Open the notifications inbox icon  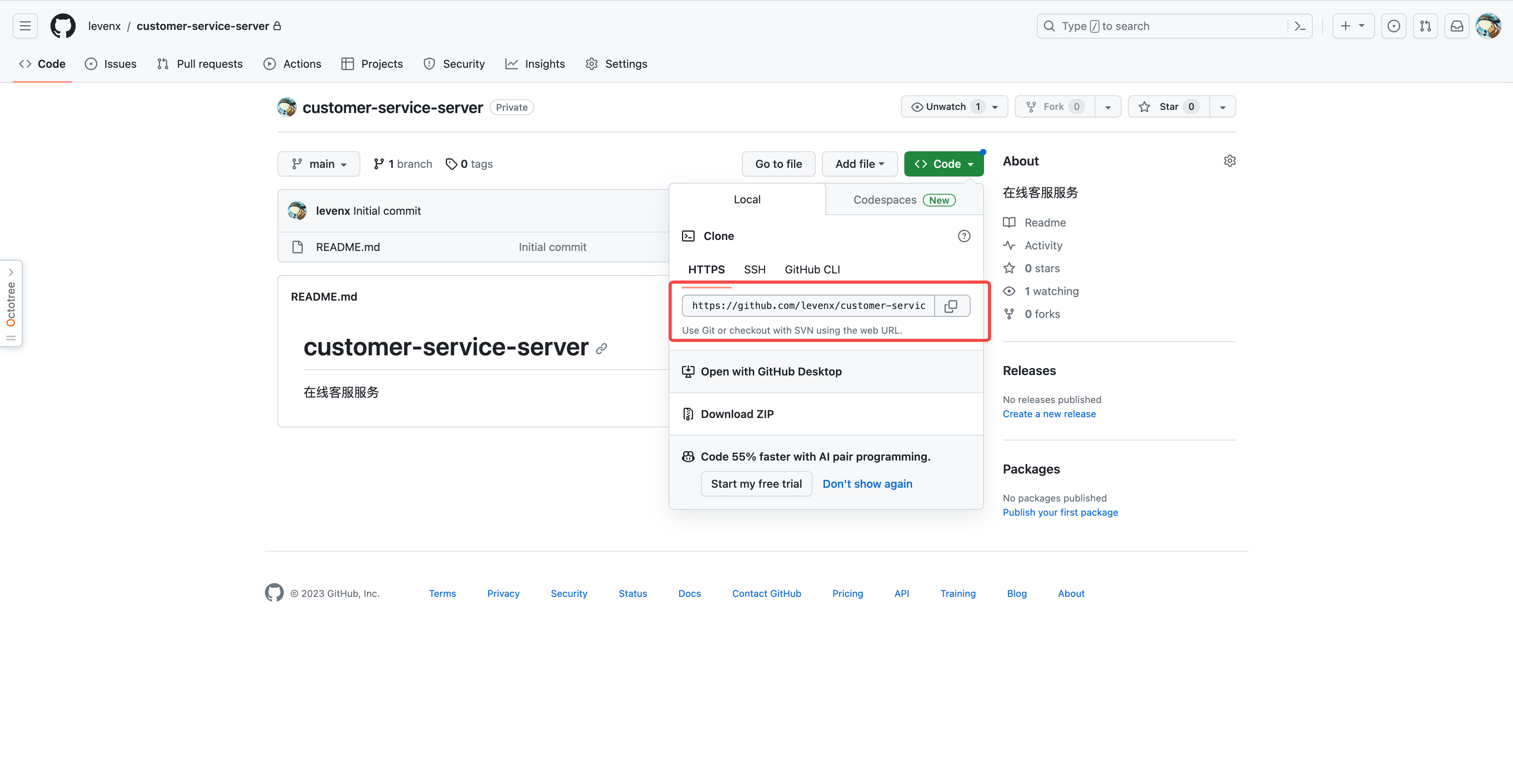[1457, 26]
